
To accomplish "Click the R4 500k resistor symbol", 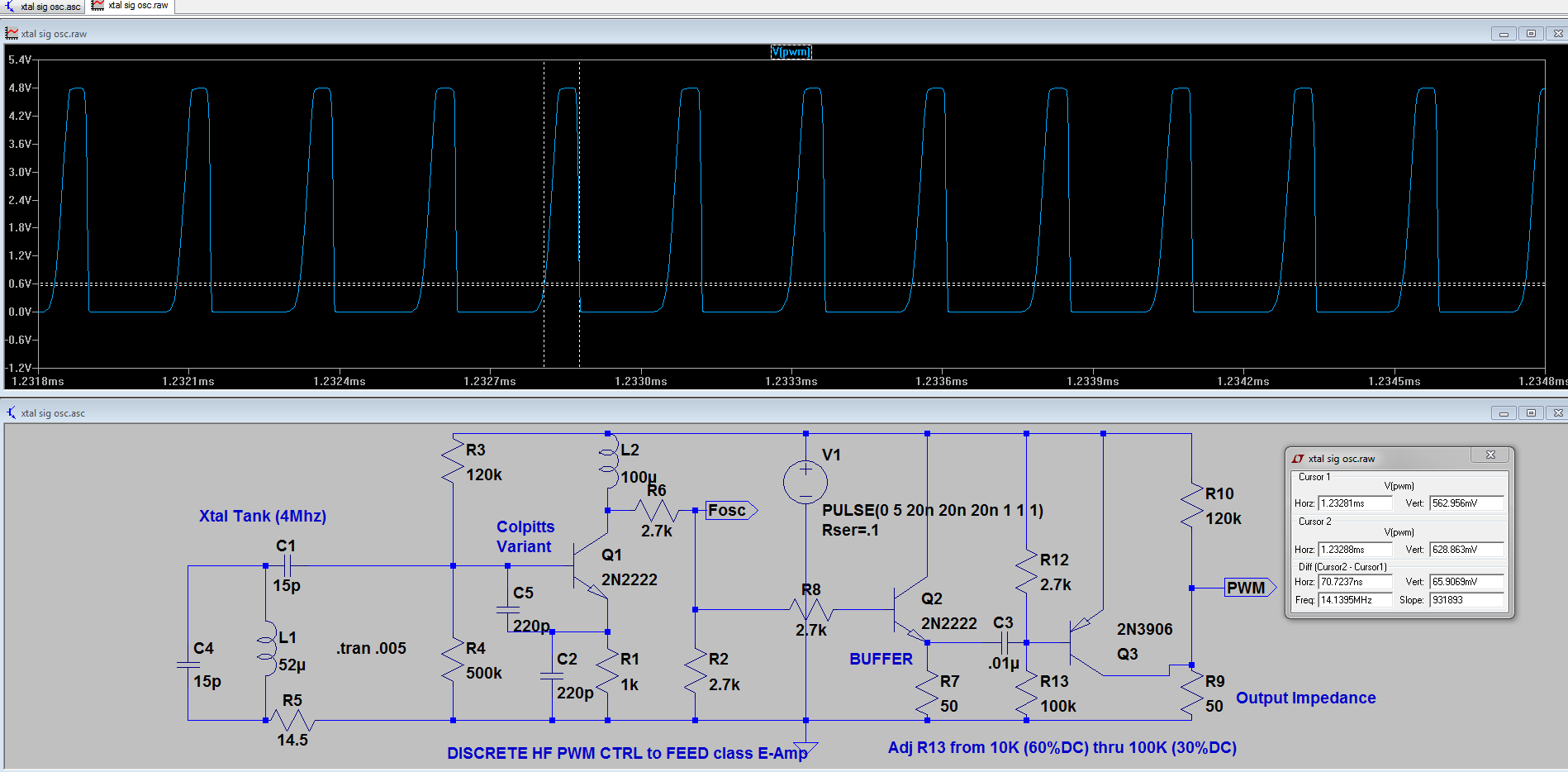I will coord(453,660).
